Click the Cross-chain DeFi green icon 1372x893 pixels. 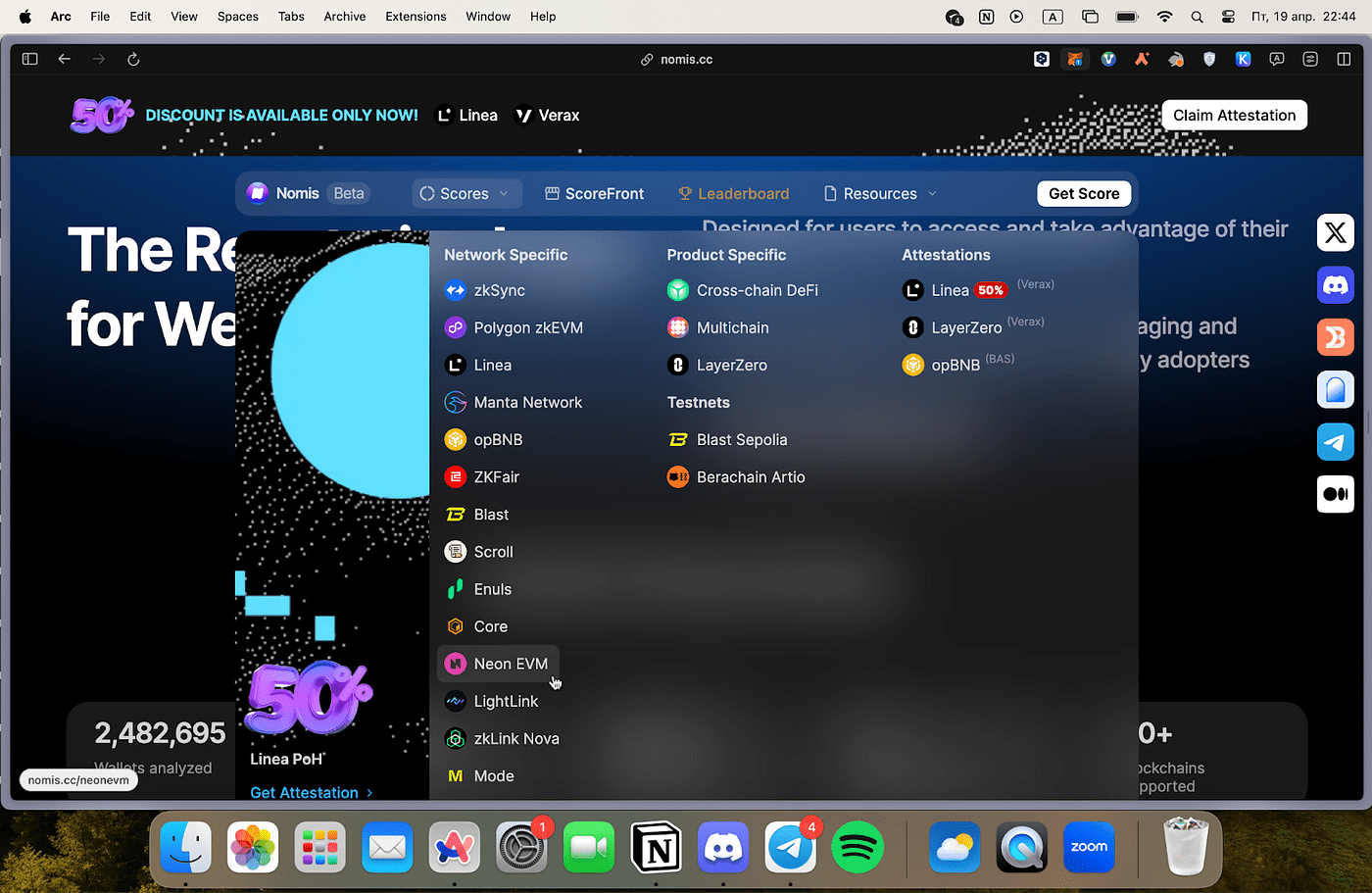click(678, 290)
